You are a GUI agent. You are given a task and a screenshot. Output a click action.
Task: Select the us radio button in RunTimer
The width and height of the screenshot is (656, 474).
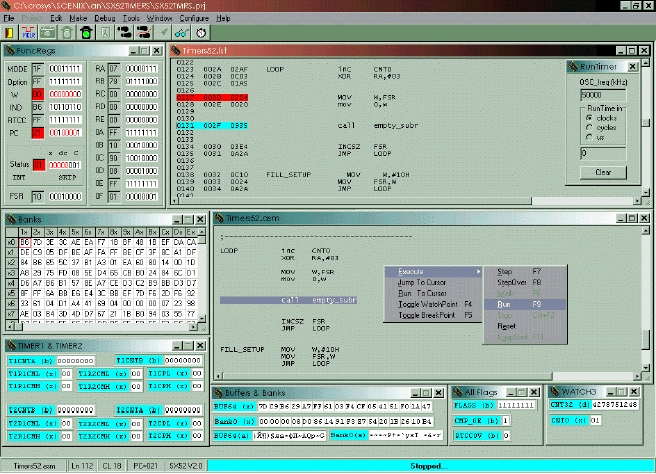[x=589, y=137]
